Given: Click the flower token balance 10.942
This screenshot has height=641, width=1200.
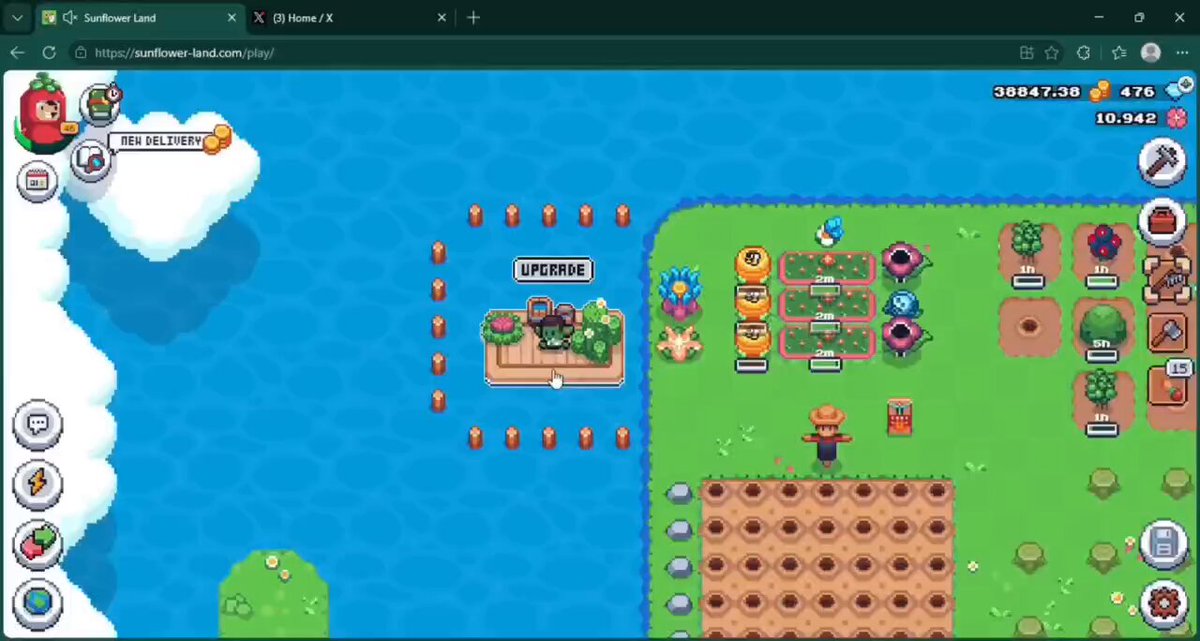Looking at the screenshot, I should click(x=1125, y=118).
